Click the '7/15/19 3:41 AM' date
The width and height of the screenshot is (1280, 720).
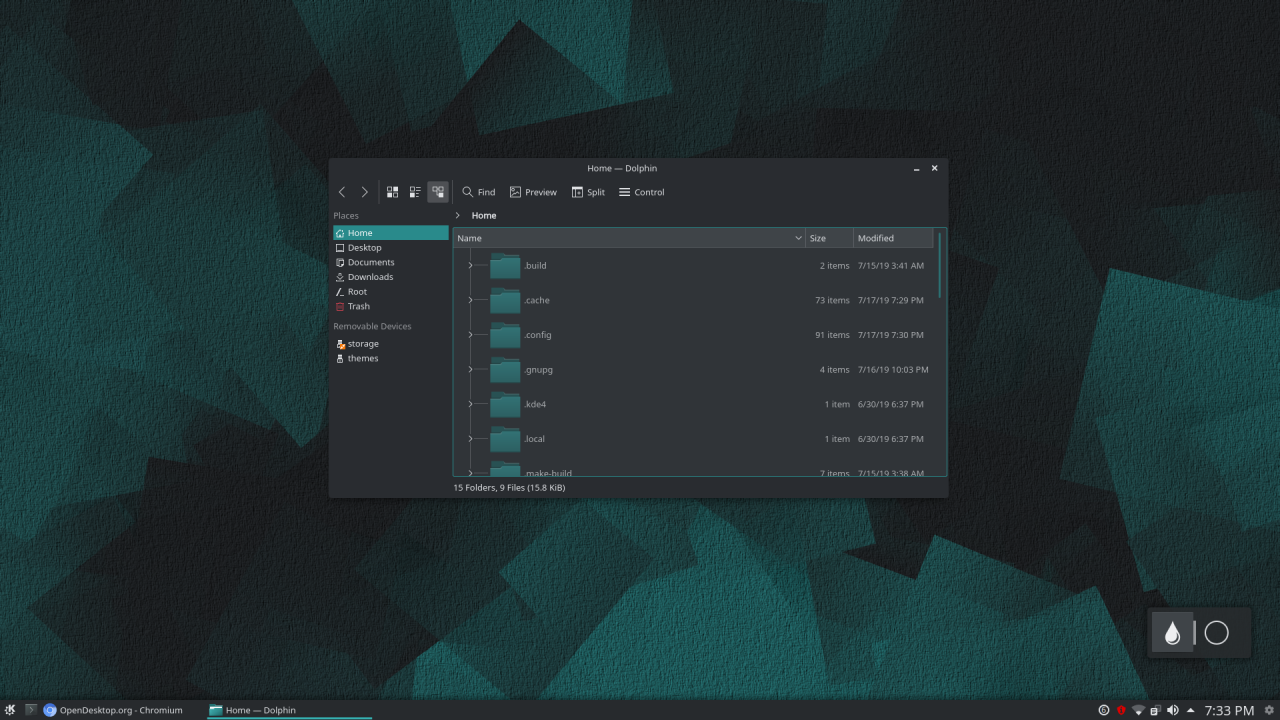(x=891, y=265)
